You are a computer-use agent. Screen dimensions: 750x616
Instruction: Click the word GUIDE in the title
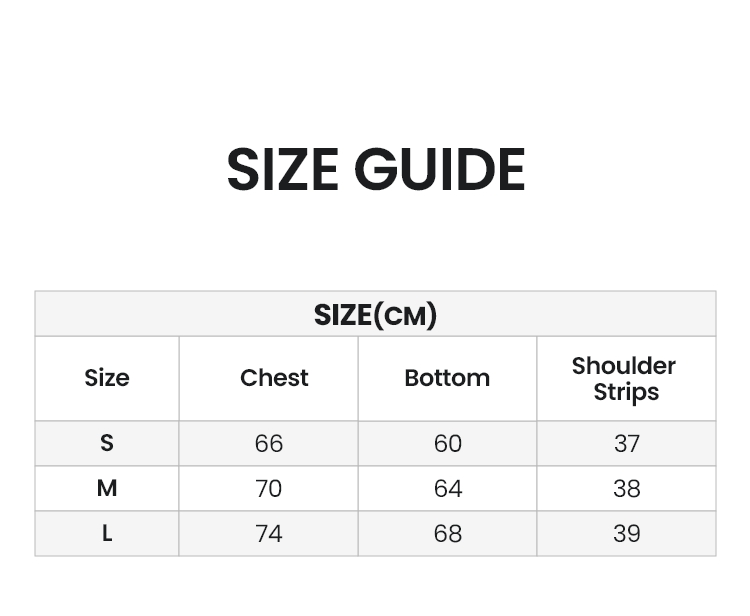pos(440,169)
